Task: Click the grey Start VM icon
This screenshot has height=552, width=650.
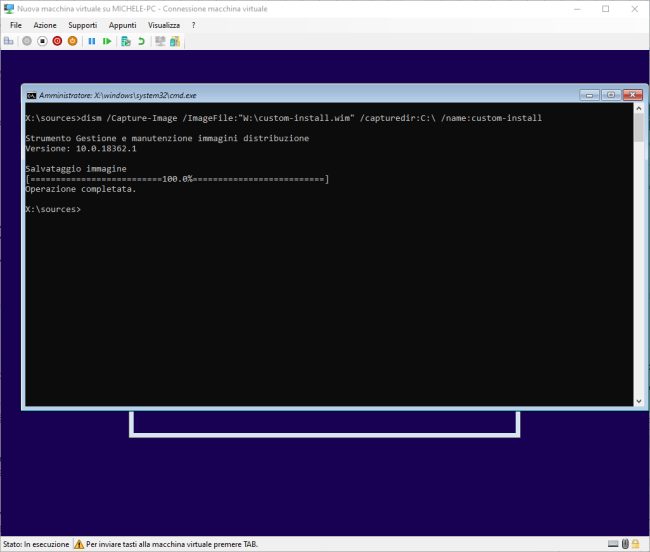Action: [x=27, y=41]
